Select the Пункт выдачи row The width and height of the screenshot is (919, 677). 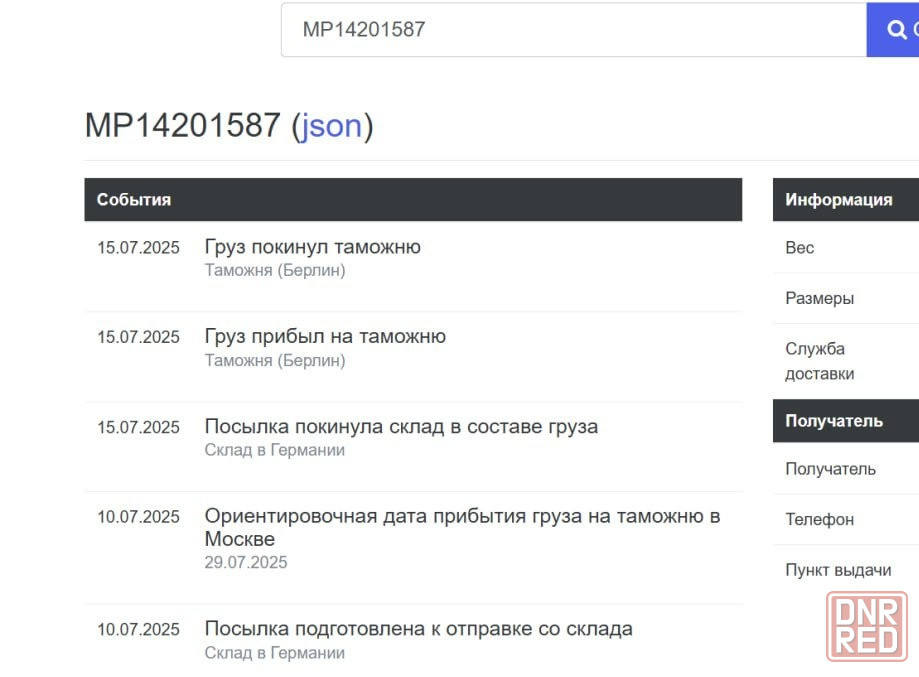point(837,570)
